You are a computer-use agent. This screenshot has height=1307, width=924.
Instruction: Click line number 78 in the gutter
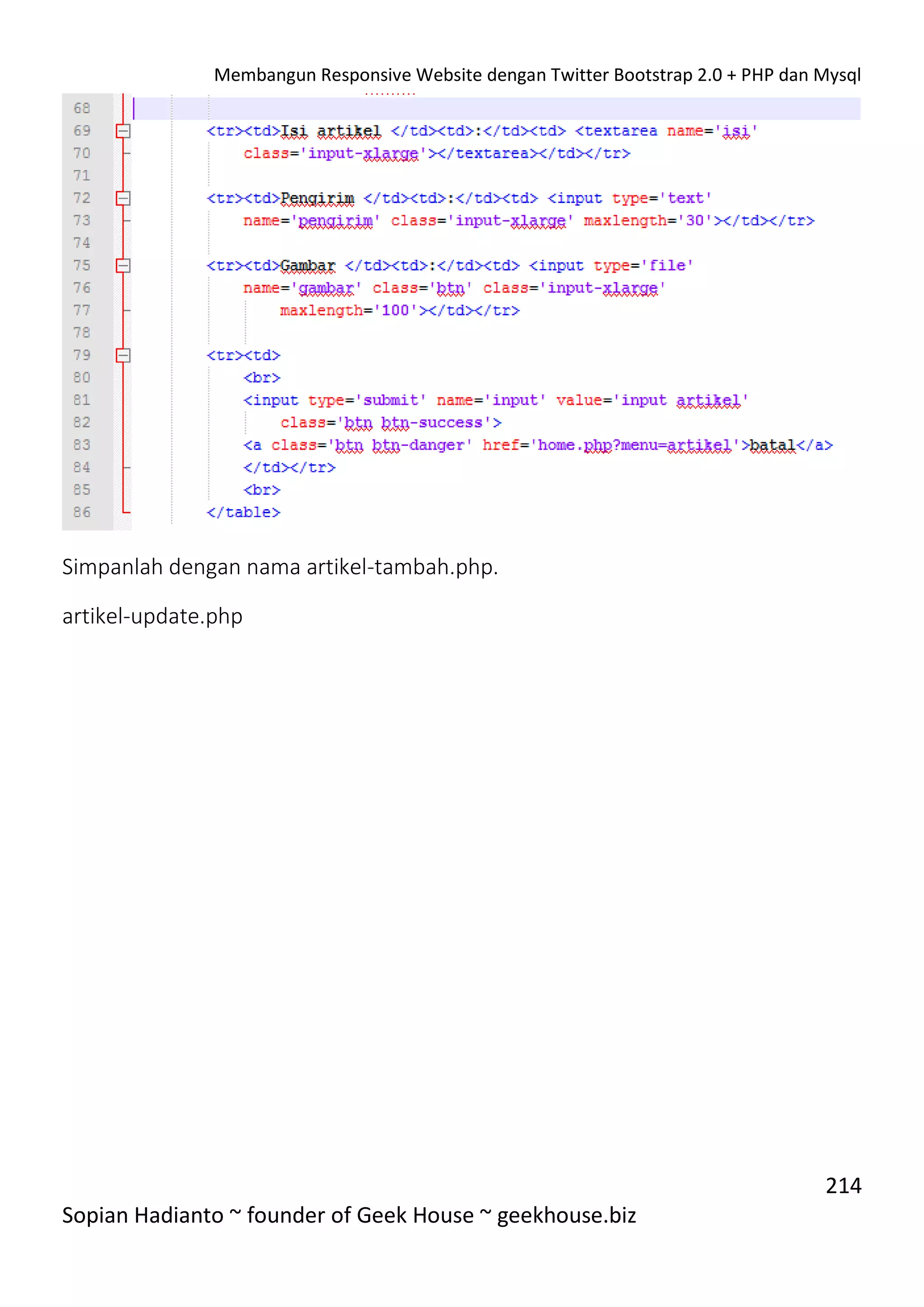pyautogui.click(x=82, y=333)
